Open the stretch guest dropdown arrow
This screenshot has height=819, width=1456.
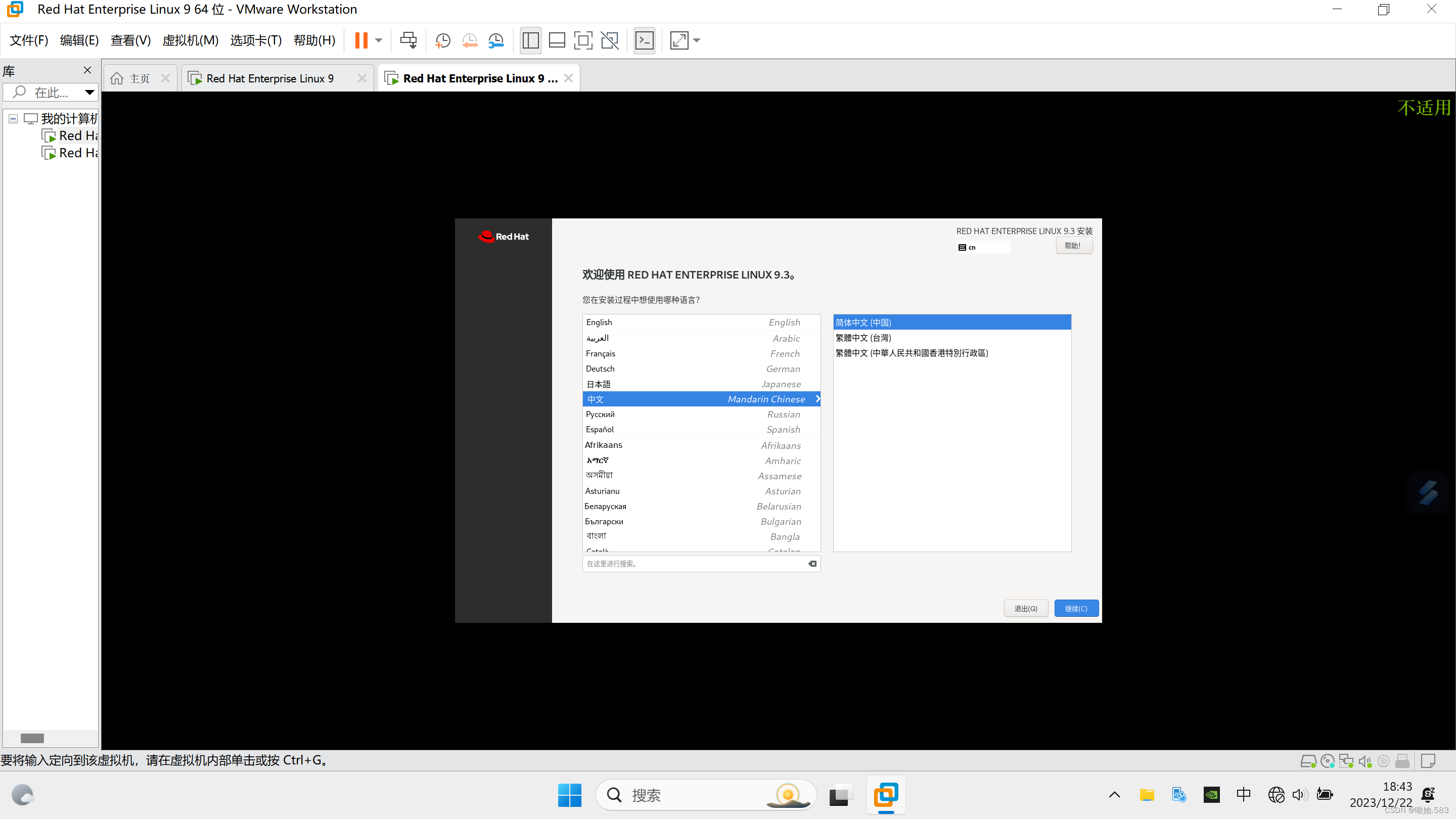(696, 40)
